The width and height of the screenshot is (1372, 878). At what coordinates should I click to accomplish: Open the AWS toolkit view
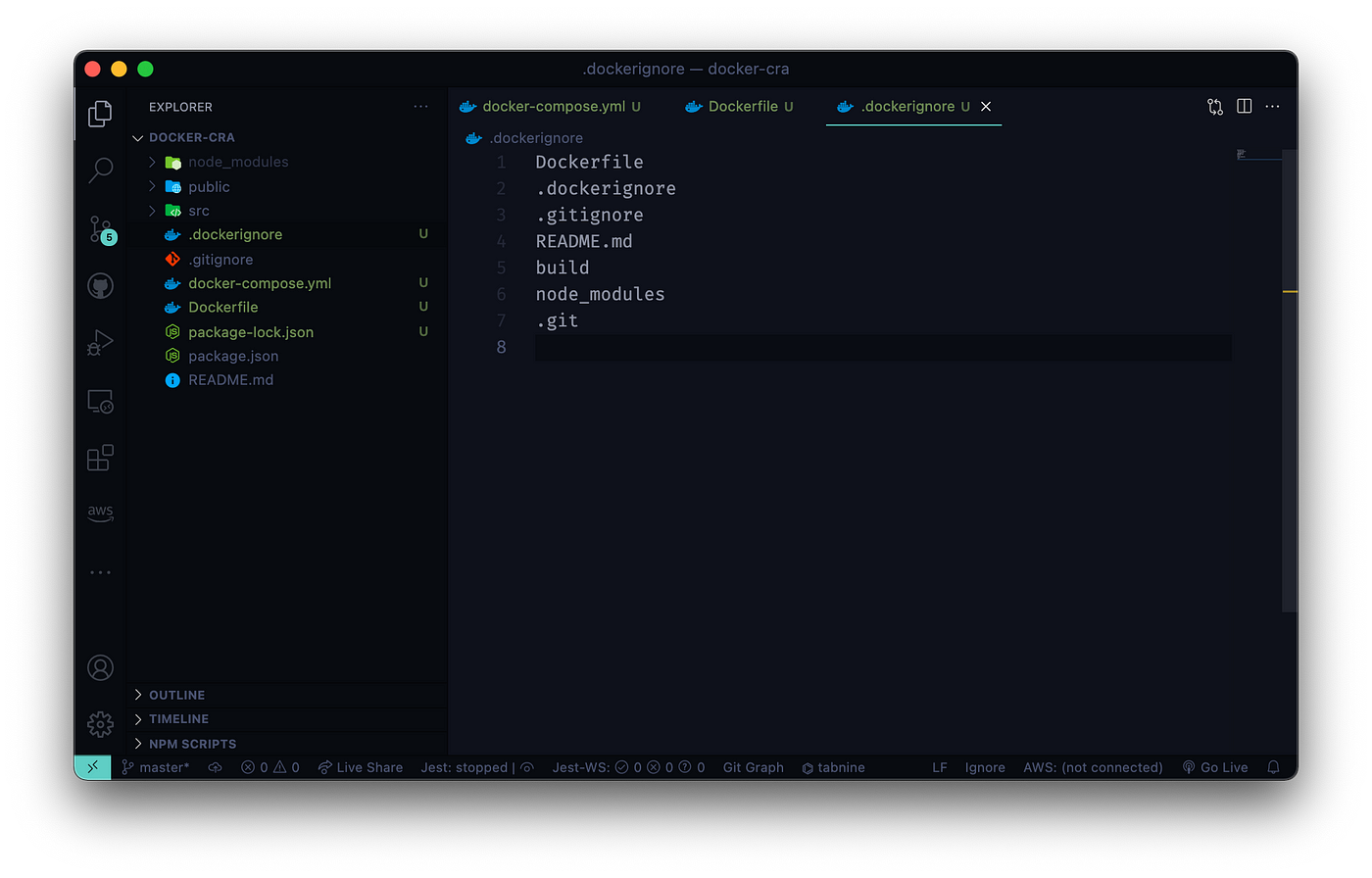point(100,512)
